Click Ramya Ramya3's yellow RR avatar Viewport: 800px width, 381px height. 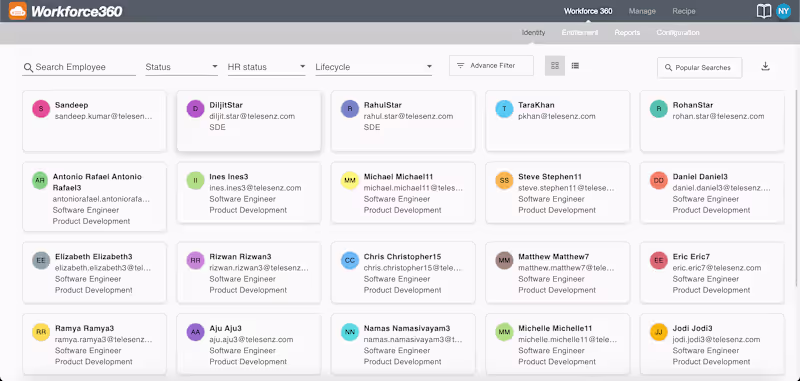[x=41, y=332]
